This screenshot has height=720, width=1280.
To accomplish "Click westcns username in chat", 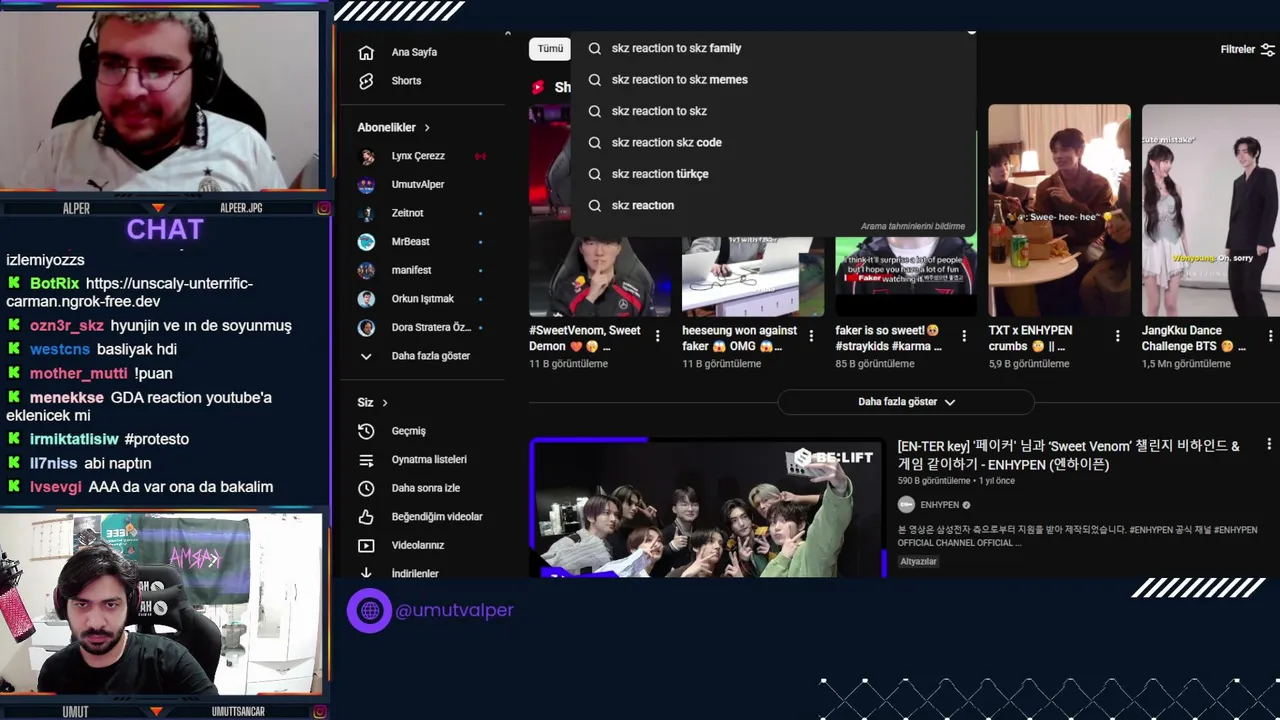I will coord(60,349).
